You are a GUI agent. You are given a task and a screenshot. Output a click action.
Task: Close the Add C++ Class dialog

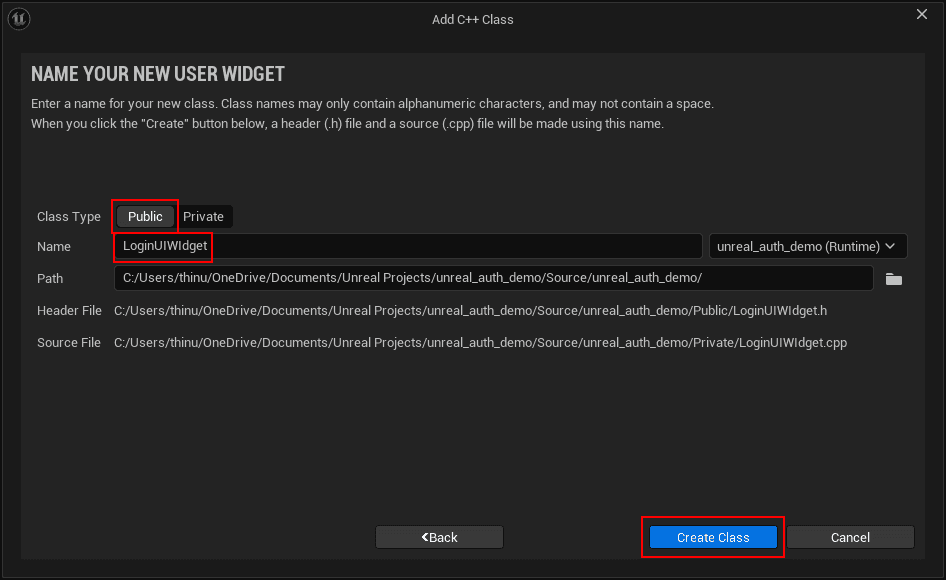[x=921, y=14]
